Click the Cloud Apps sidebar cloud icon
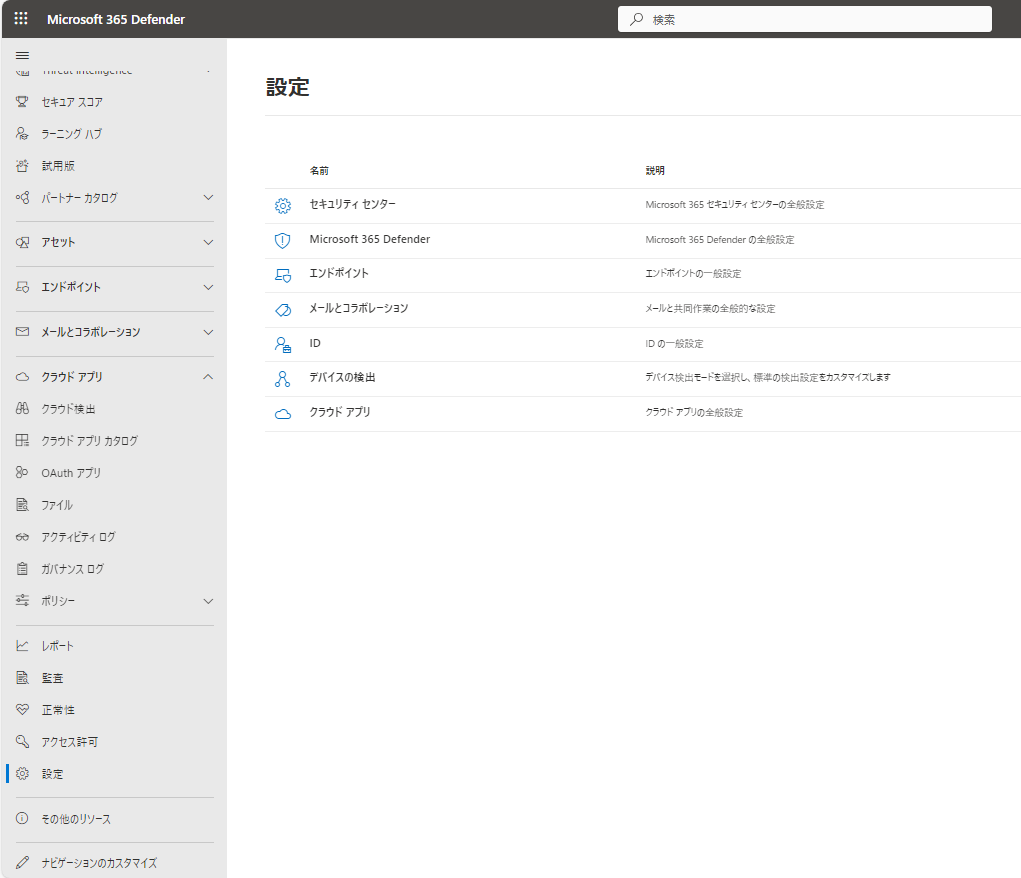The width and height of the screenshot is (1021, 878). point(22,377)
